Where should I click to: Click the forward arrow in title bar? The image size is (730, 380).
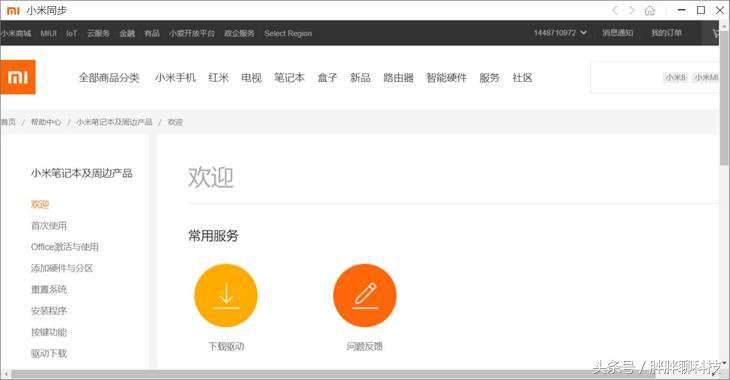pyautogui.click(x=632, y=10)
